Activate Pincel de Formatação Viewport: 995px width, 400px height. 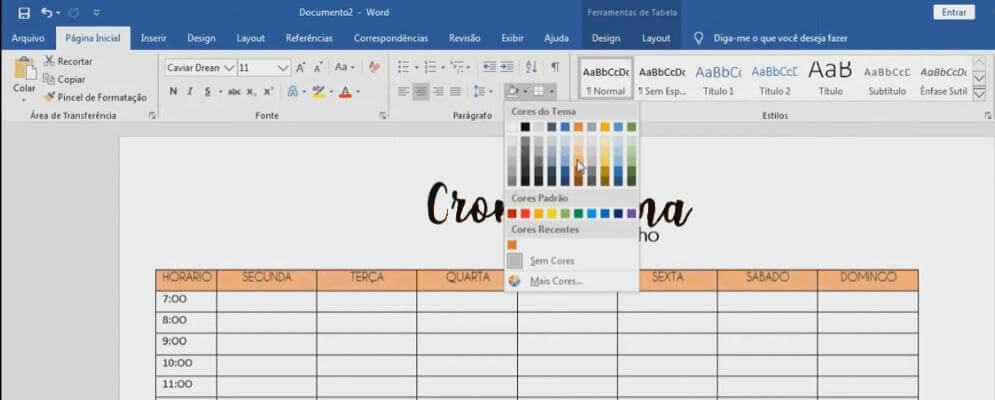pos(95,97)
